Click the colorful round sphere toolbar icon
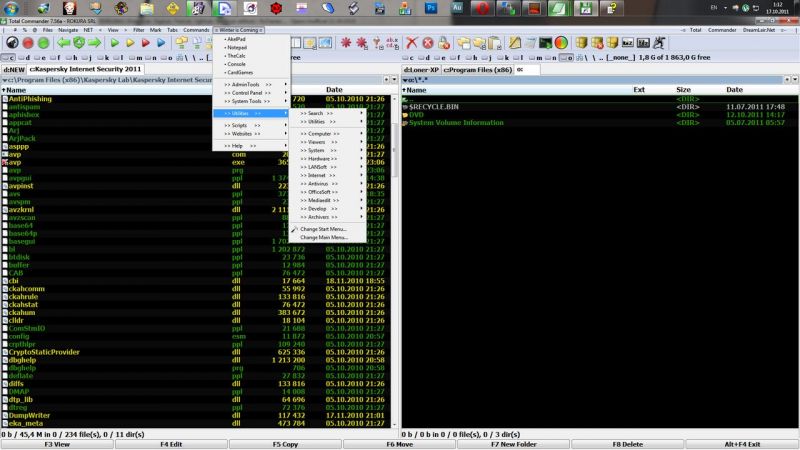 click(561, 43)
